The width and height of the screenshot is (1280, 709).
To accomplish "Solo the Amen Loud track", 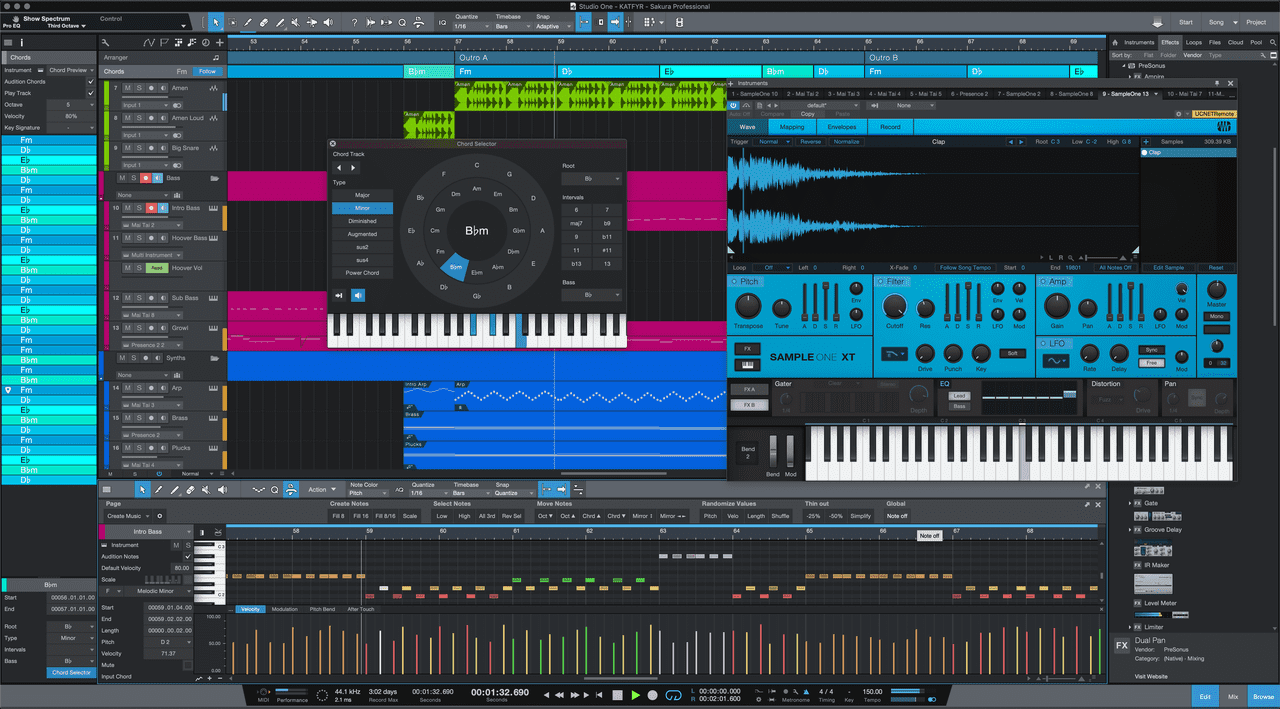I will (x=139, y=118).
